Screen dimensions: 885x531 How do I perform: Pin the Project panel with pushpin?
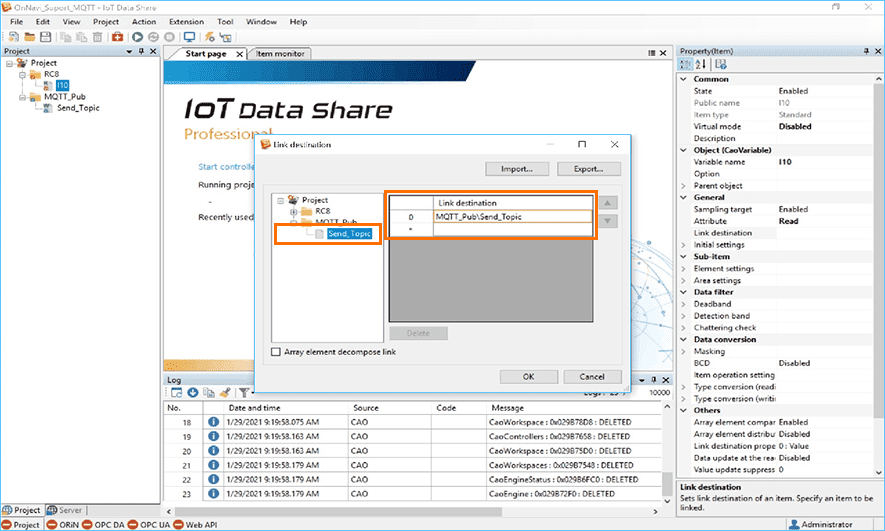[x=141, y=51]
